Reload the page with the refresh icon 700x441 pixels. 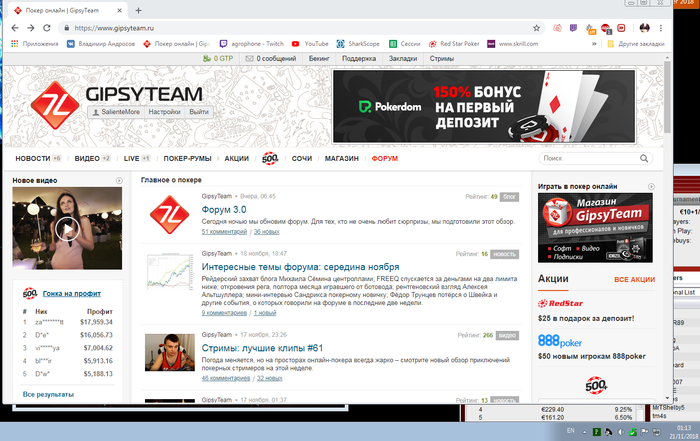click(46, 28)
